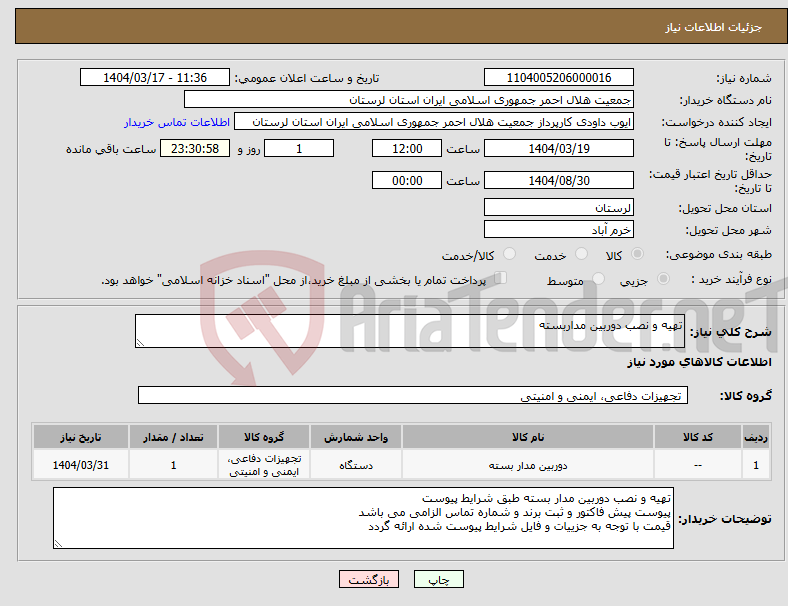Image resolution: width=788 pixels, height=606 pixels.
Task: Click the جزئیات اطلاعات نیاز header title
Action: tap(714, 27)
